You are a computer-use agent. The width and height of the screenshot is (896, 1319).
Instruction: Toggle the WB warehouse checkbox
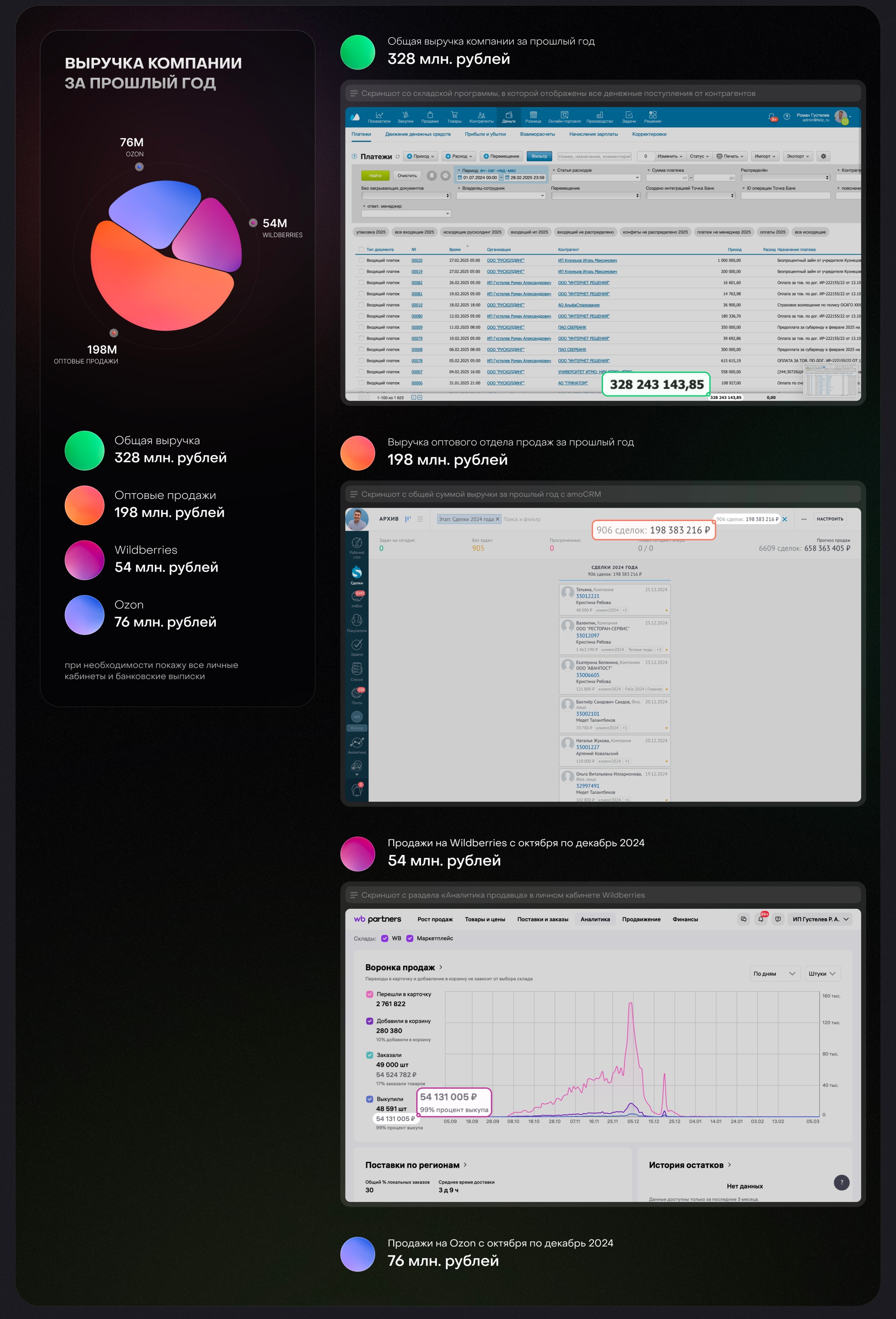tap(385, 938)
